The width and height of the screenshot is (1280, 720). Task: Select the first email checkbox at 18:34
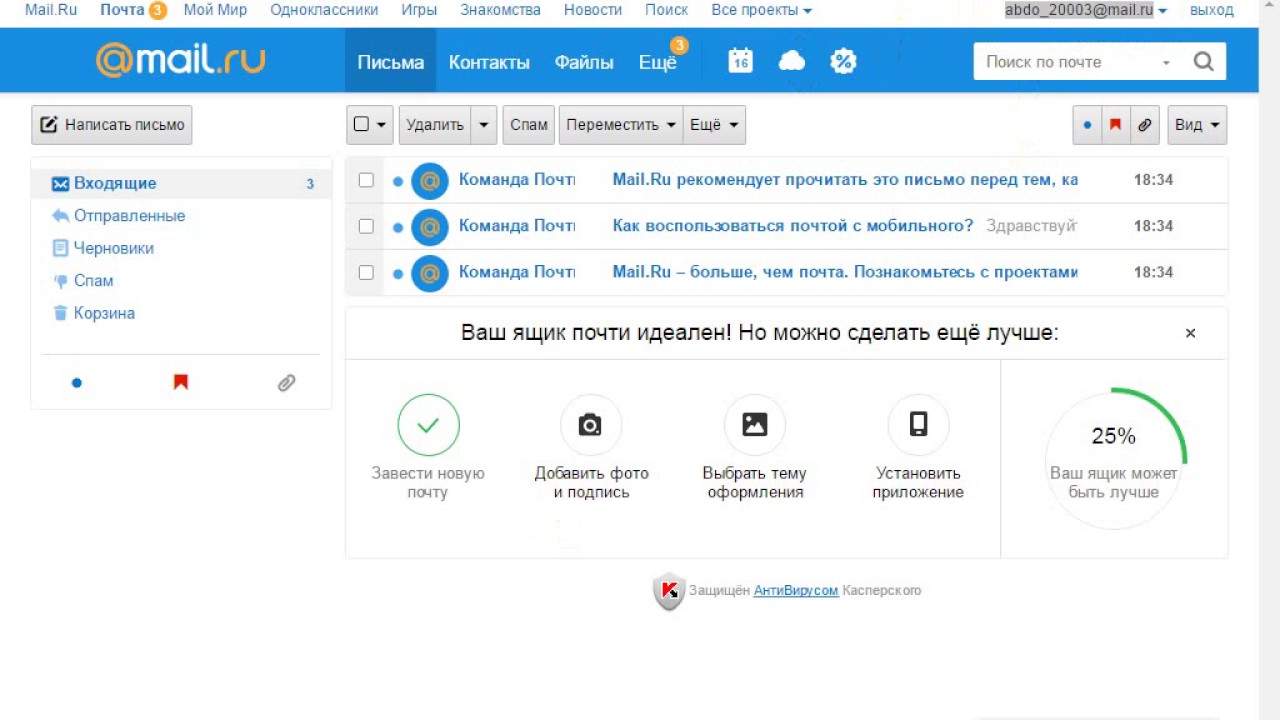[366, 180]
